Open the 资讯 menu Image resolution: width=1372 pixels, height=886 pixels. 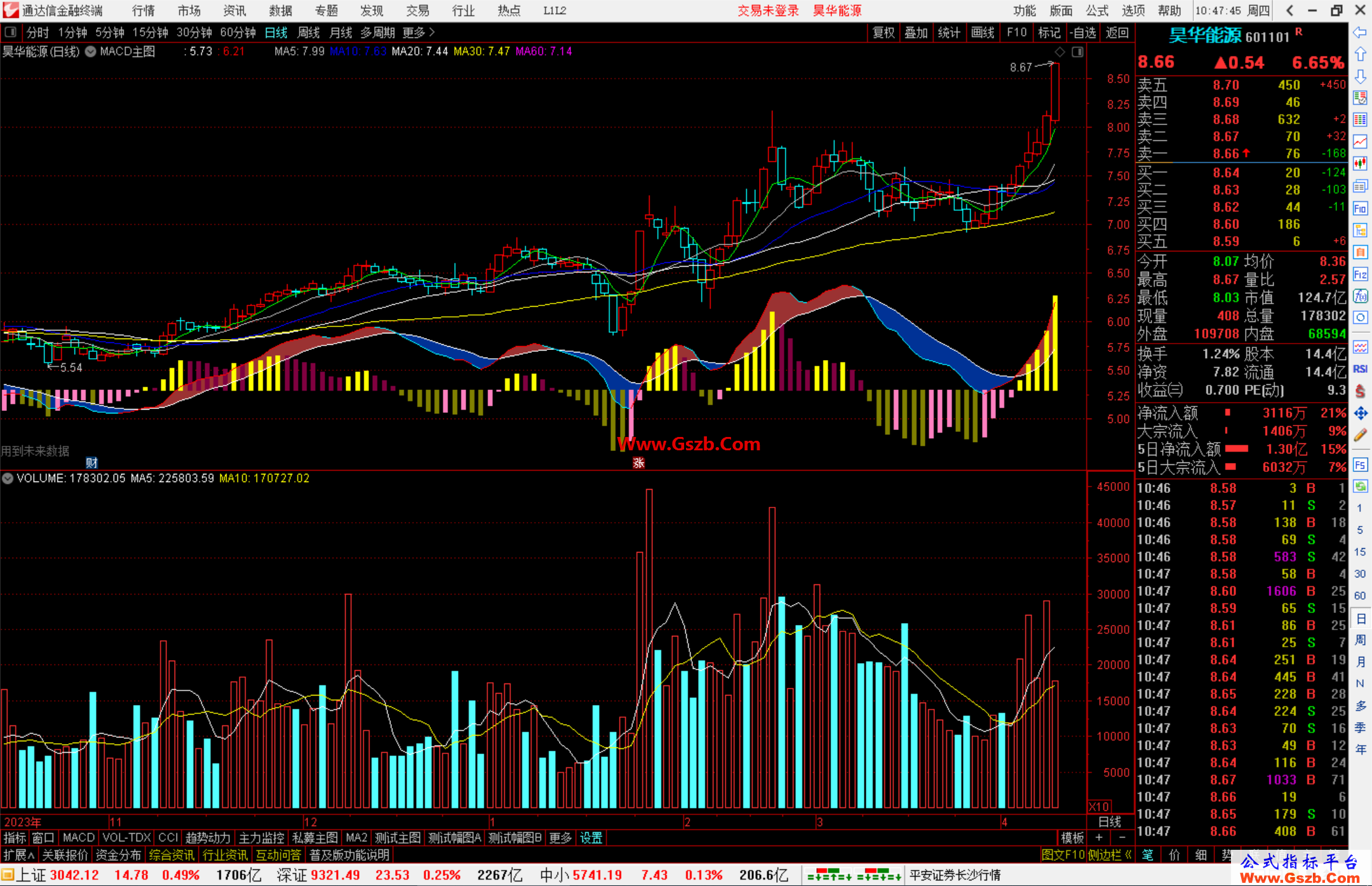tap(234, 11)
